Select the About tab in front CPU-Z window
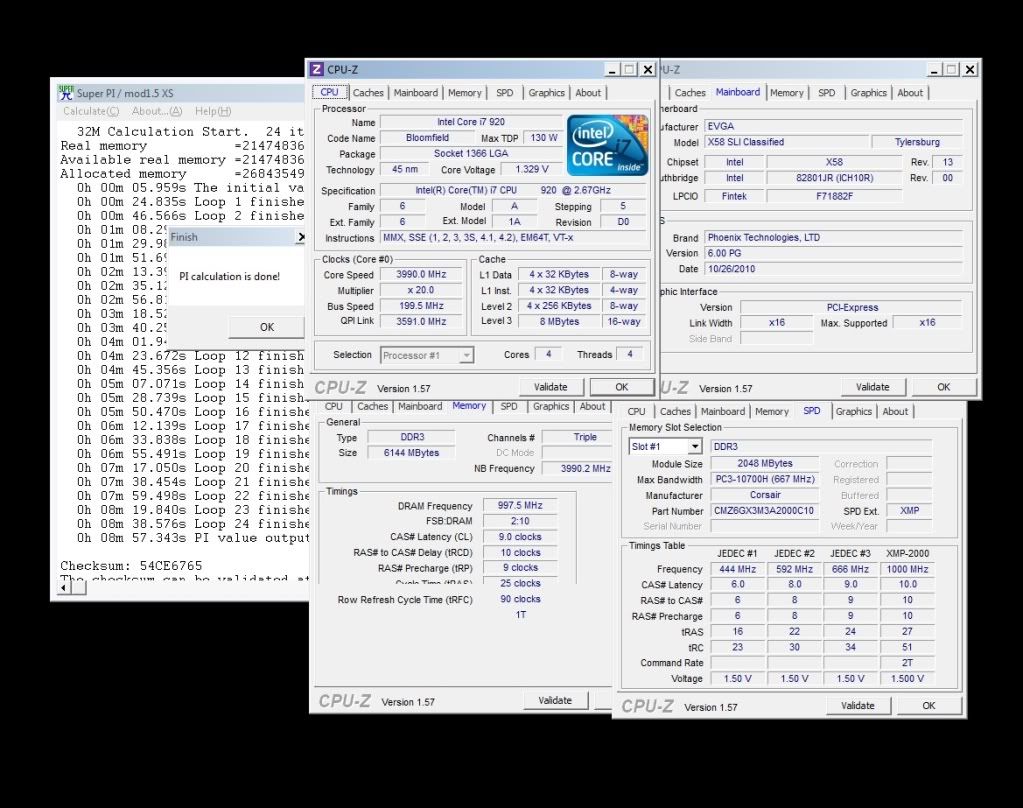 tap(588, 93)
